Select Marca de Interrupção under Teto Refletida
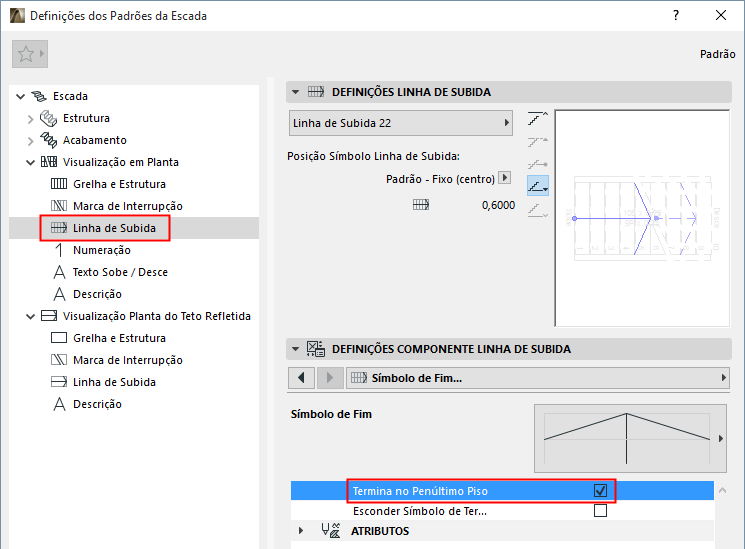Screen dimensions: 745x549 click(128, 360)
